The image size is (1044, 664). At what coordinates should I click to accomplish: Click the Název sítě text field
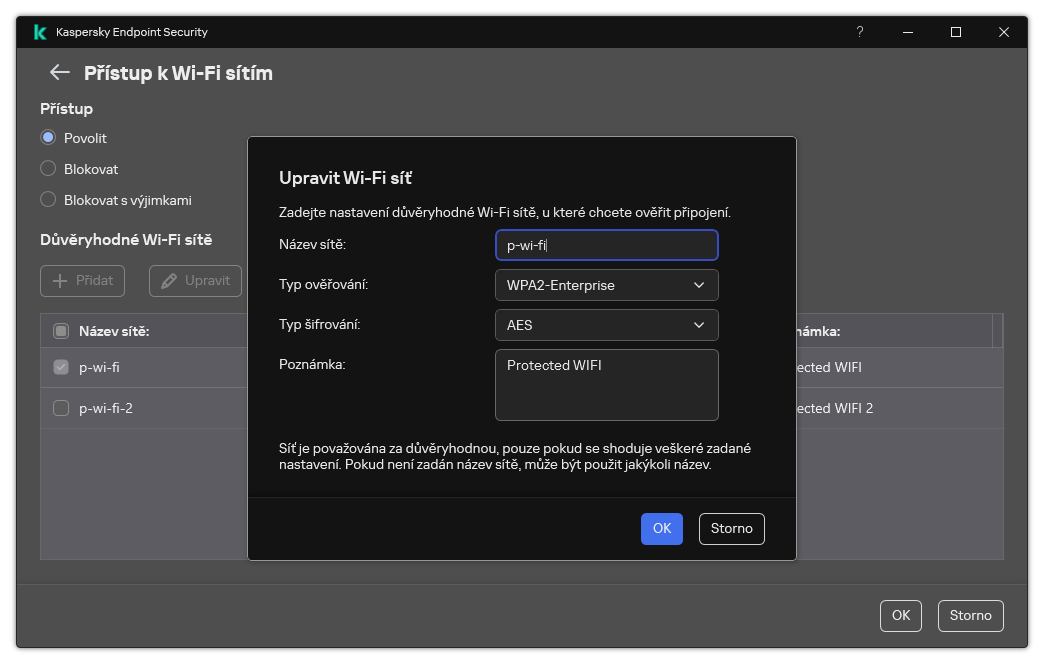(x=606, y=245)
